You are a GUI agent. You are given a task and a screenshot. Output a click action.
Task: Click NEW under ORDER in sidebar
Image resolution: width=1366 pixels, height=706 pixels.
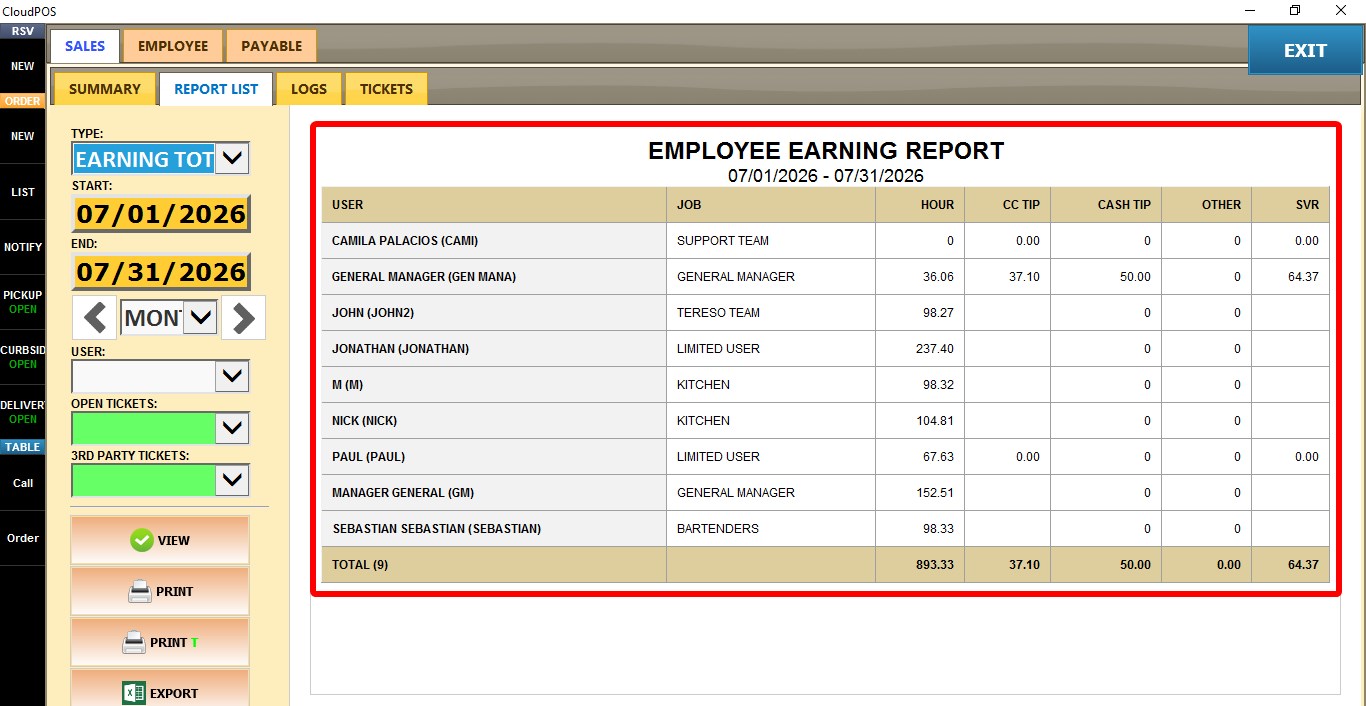coord(22,136)
